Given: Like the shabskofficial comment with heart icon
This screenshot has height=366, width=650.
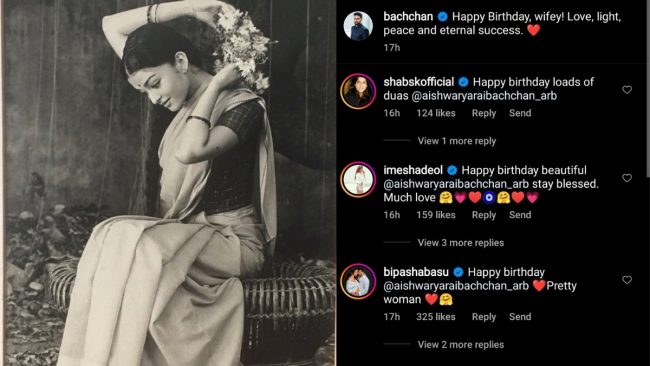Looking at the screenshot, I should (x=627, y=90).
